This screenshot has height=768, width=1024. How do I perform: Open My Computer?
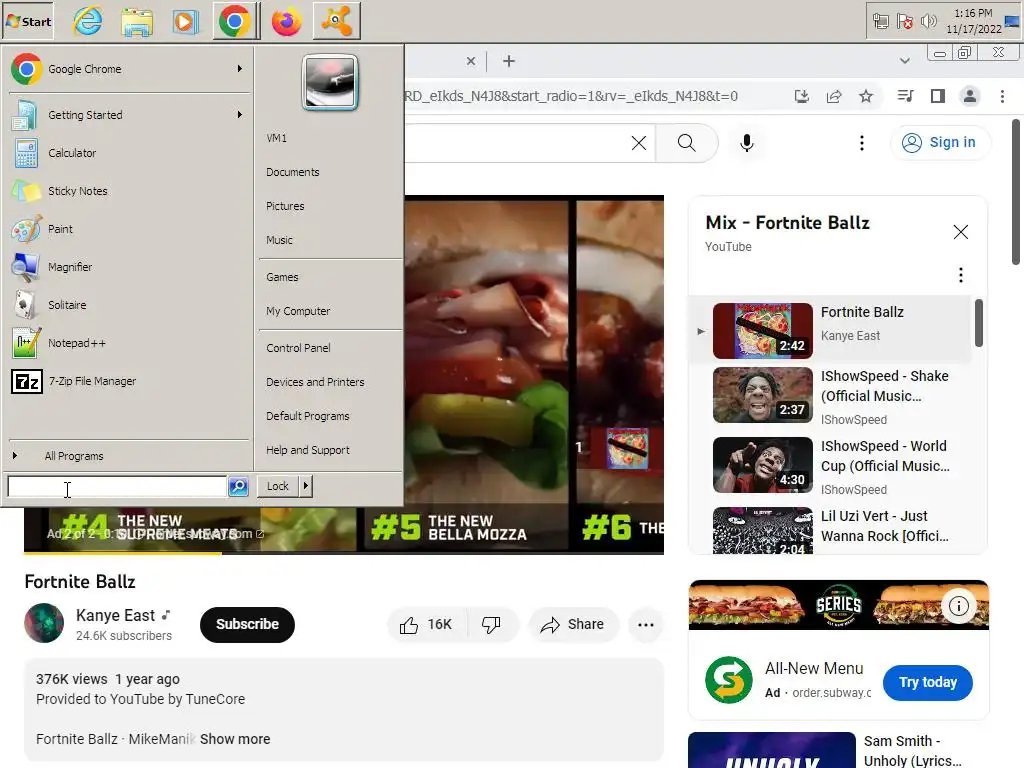330,311
